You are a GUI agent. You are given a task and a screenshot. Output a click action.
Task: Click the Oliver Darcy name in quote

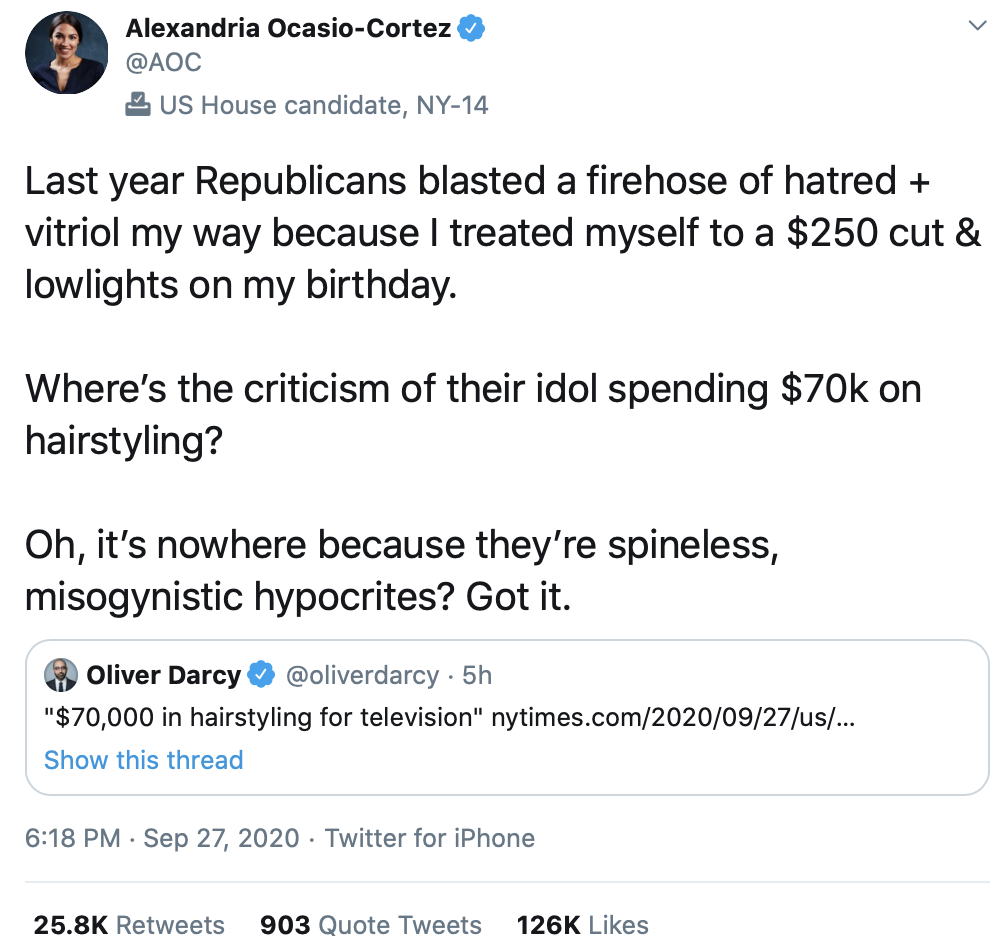tap(163, 676)
